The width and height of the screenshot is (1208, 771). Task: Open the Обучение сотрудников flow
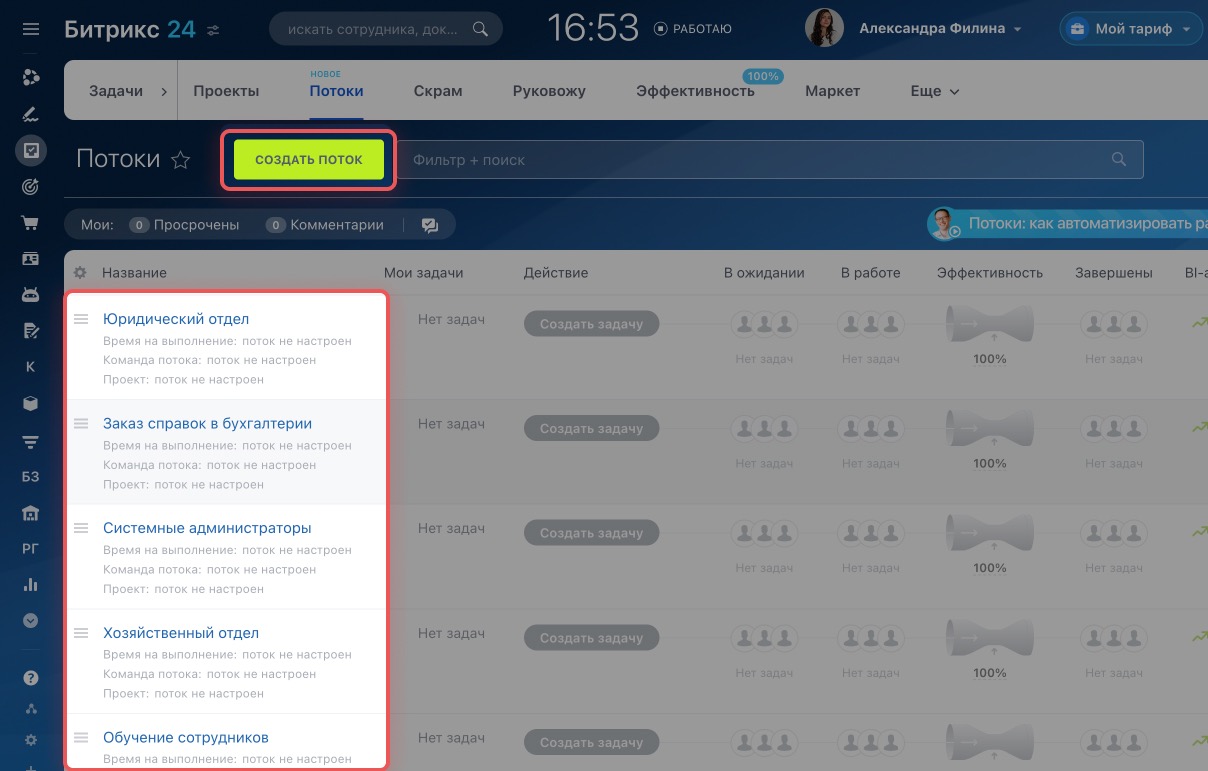coord(186,738)
